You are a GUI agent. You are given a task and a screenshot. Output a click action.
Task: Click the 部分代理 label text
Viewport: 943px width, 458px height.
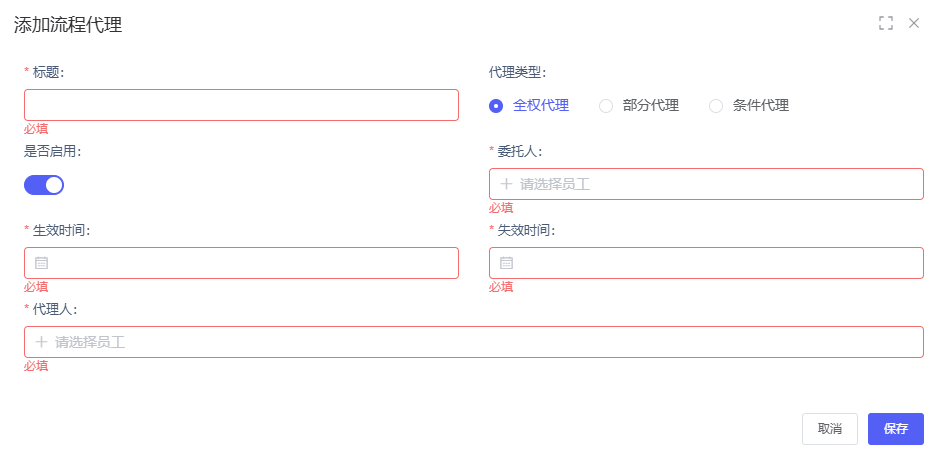pos(651,106)
